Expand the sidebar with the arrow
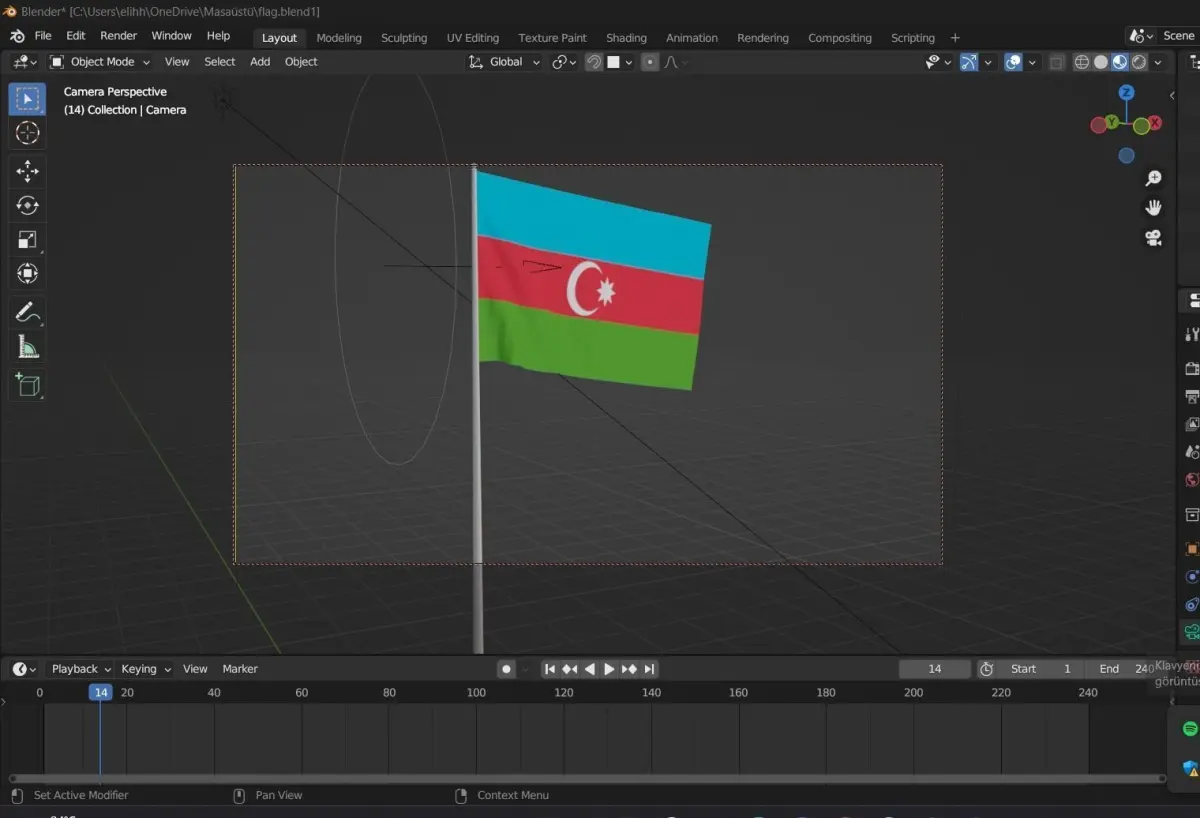 click(1172, 96)
